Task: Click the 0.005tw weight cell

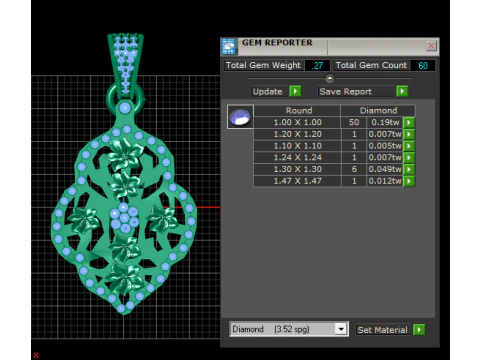Action: 385,146
